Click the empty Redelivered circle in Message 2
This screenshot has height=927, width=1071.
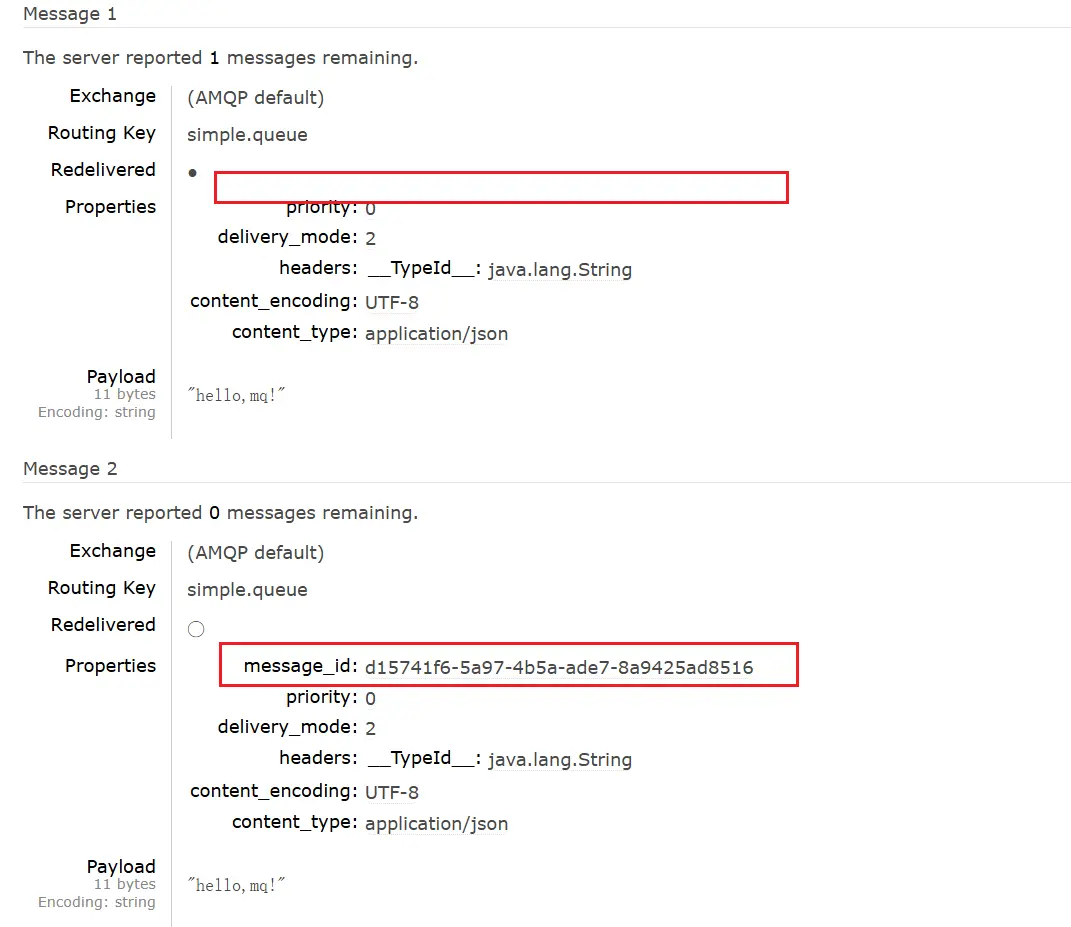pyautogui.click(x=196, y=629)
